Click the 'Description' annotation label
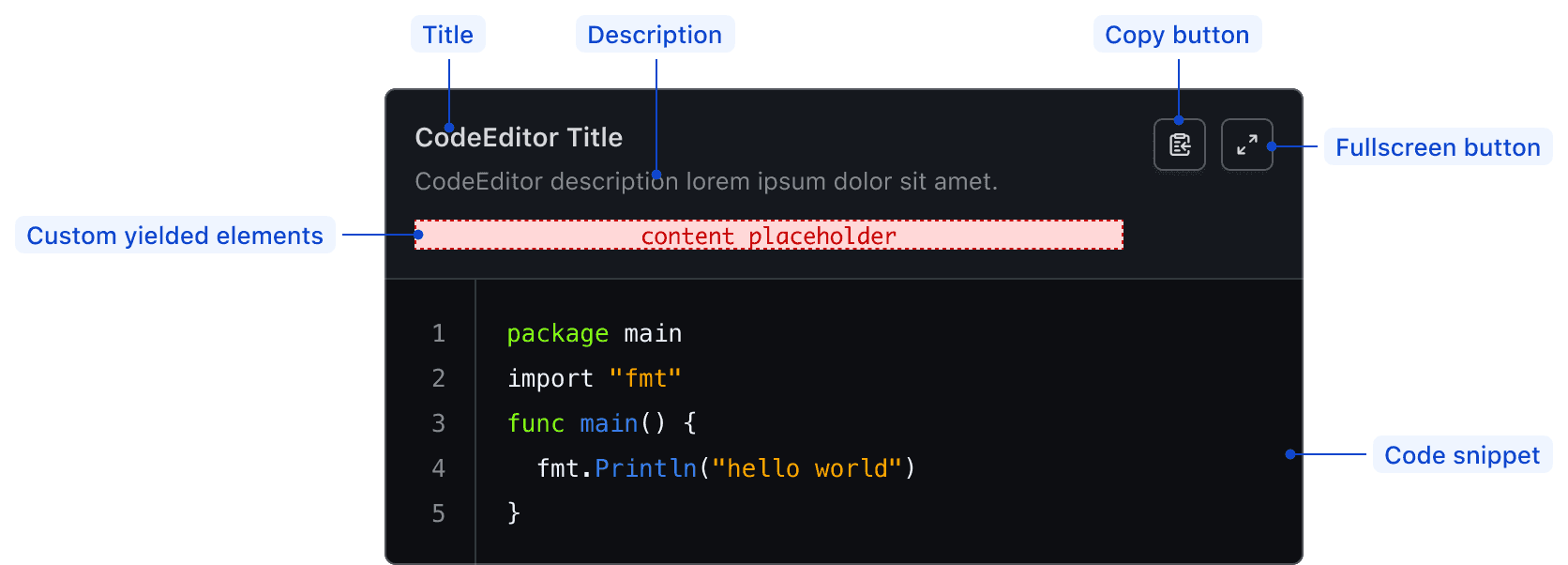Viewport: 1568px width, 565px height. (655, 35)
